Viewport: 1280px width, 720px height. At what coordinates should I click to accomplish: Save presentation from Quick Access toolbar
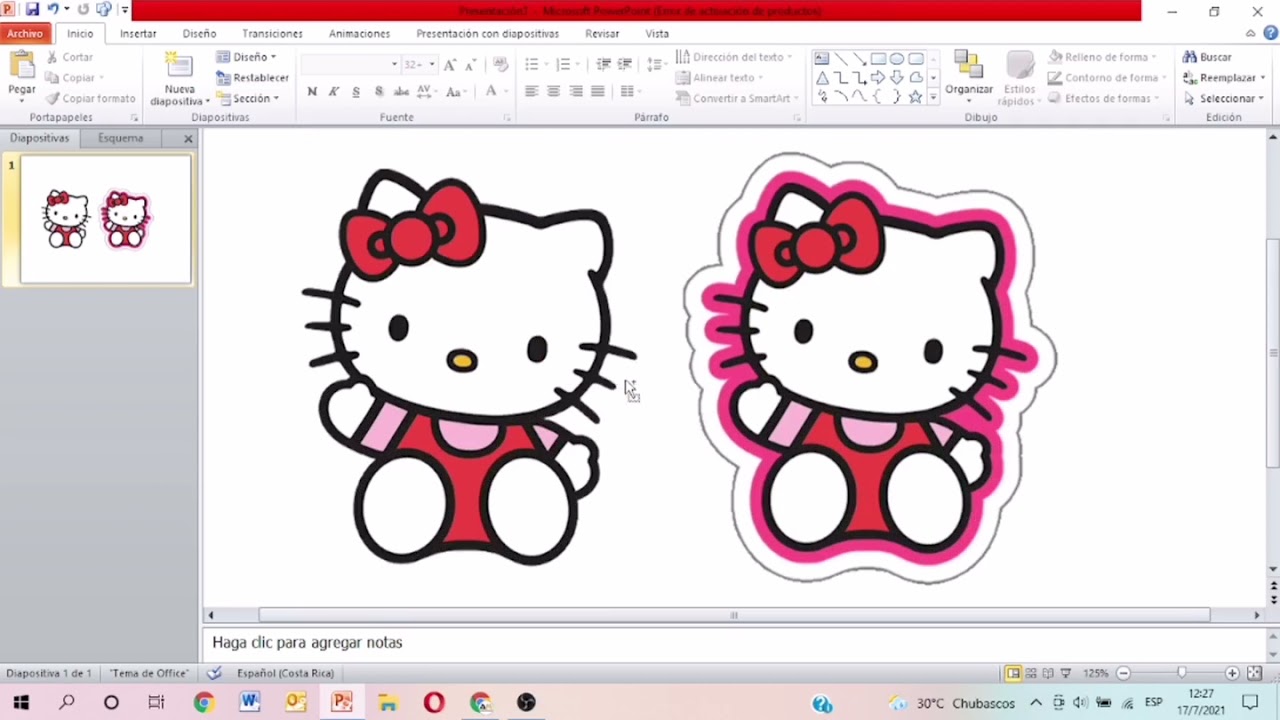32,10
